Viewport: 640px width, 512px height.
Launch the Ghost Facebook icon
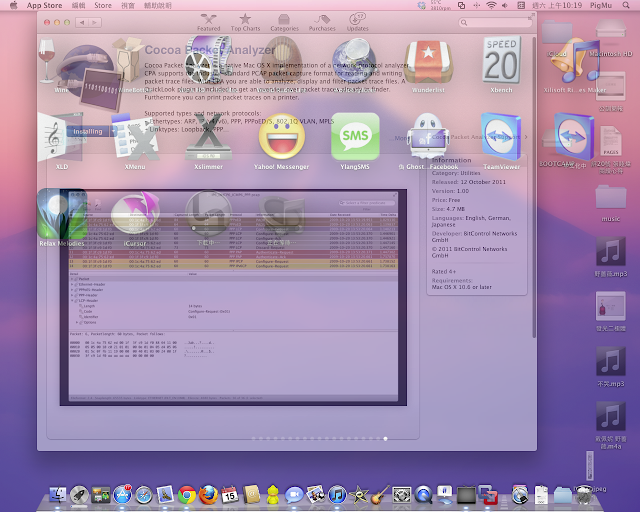coord(428,136)
